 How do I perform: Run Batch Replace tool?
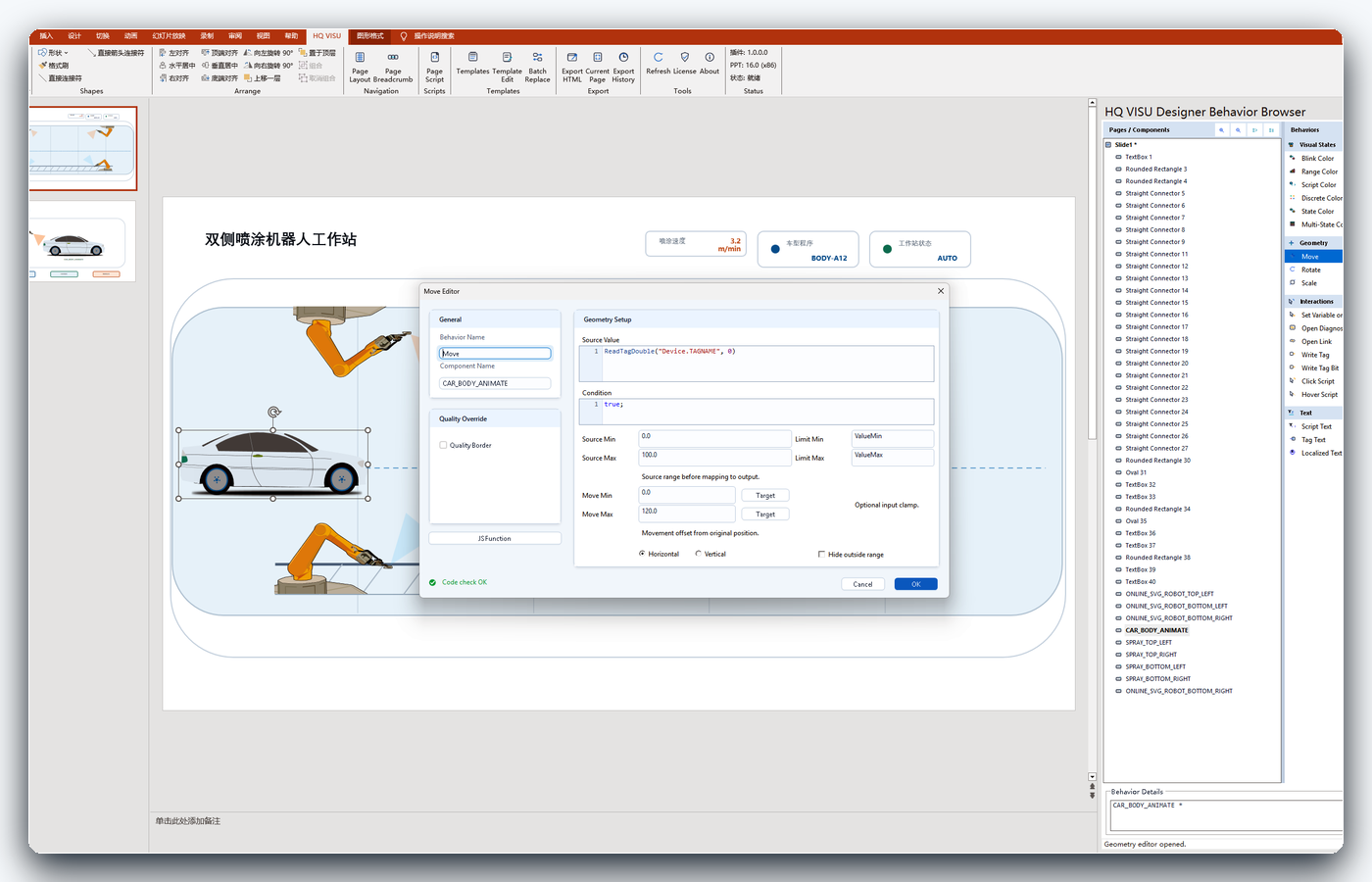tap(537, 67)
